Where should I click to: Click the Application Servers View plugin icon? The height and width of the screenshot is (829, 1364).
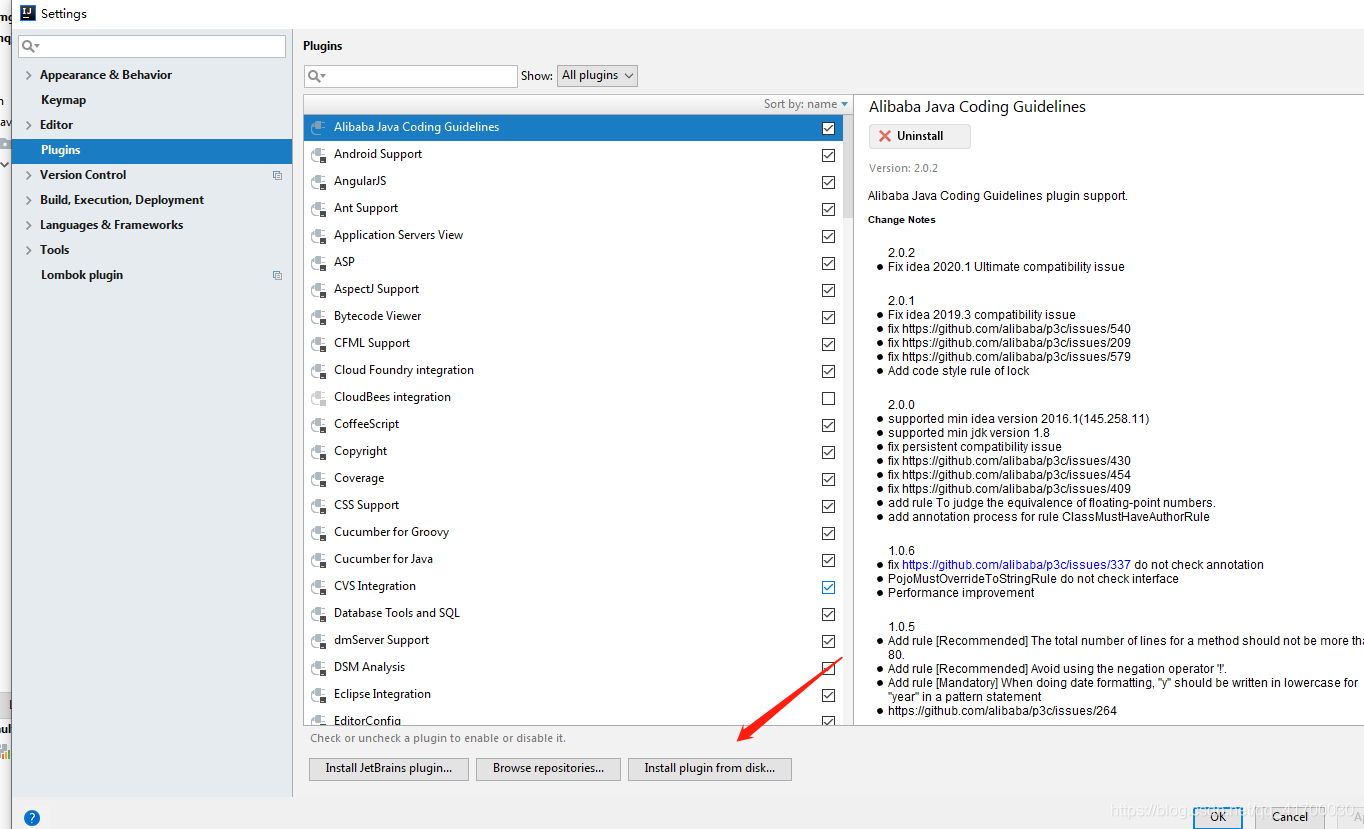[319, 236]
